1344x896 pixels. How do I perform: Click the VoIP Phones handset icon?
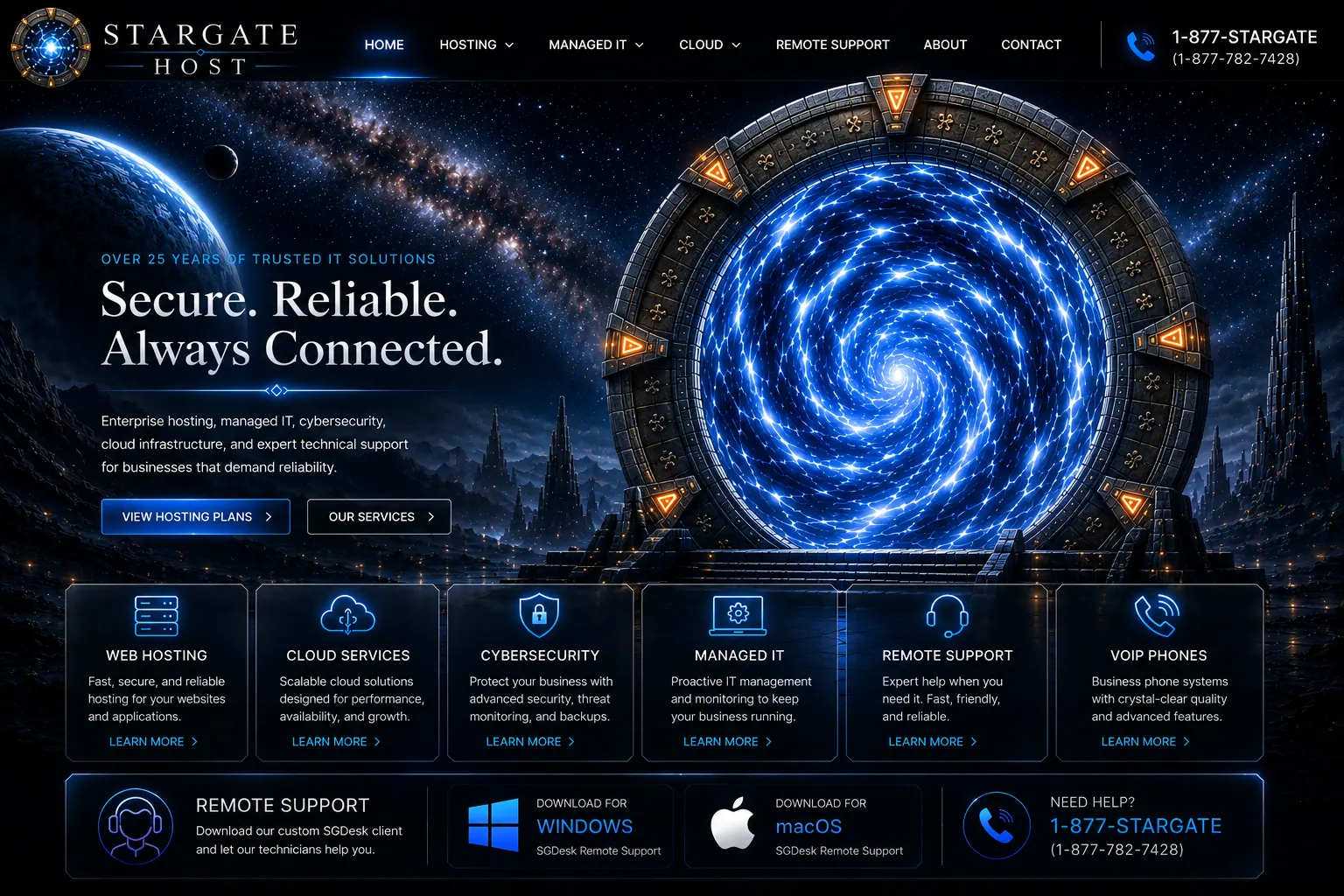click(x=1157, y=615)
